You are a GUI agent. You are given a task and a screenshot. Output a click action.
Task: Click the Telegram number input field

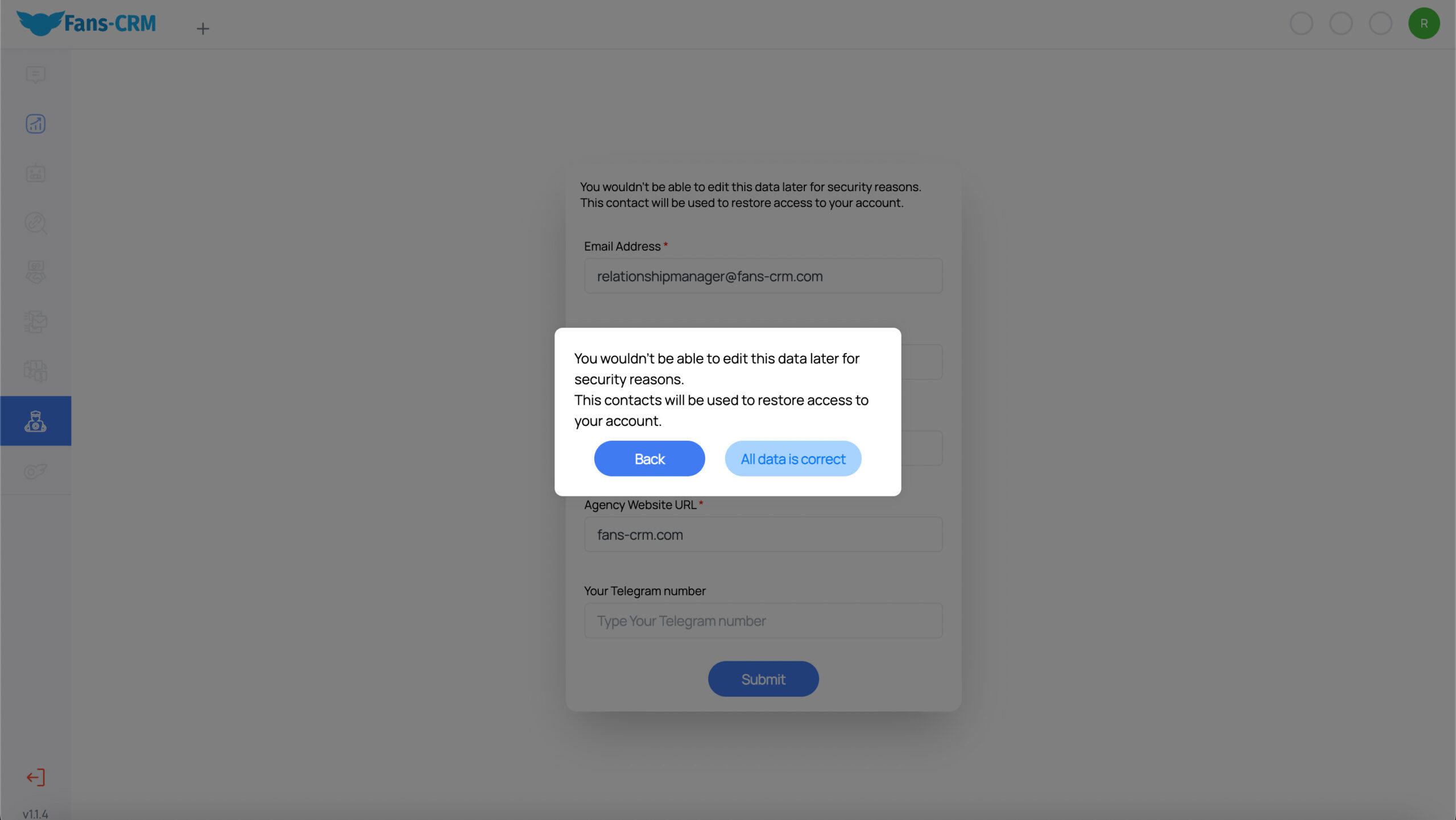[763, 620]
